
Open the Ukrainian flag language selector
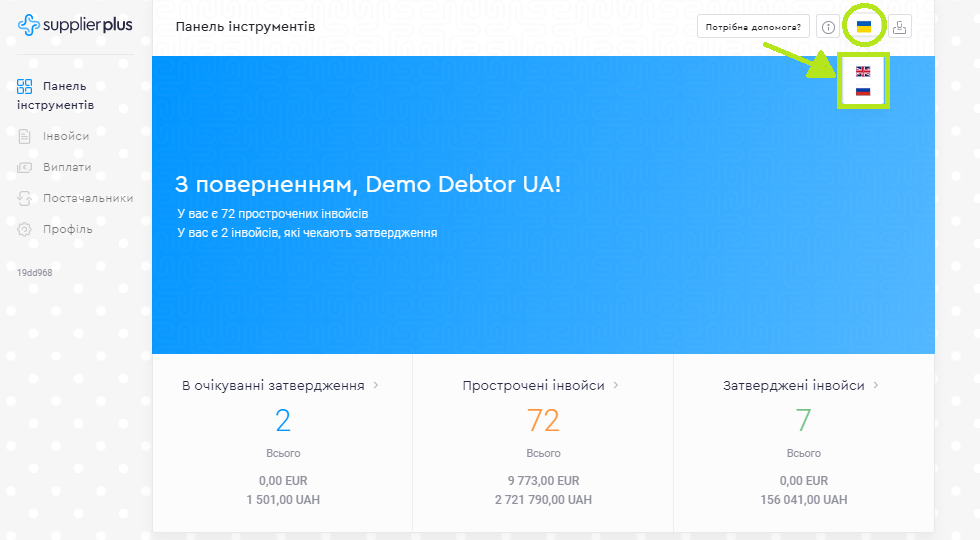[x=863, y=27]
